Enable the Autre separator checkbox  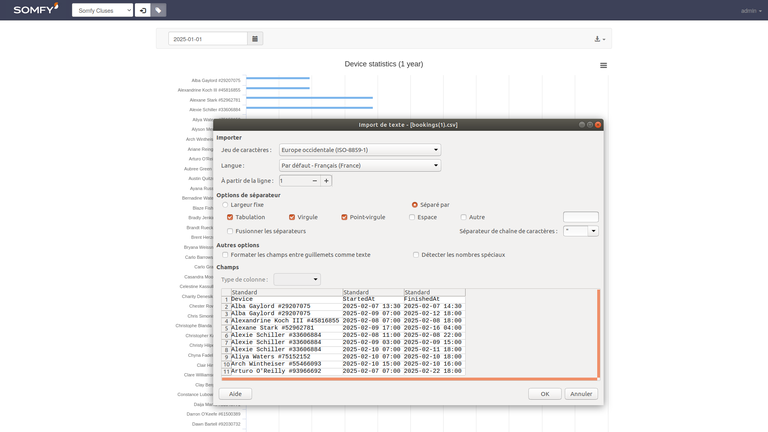click(x=463, y=217)
